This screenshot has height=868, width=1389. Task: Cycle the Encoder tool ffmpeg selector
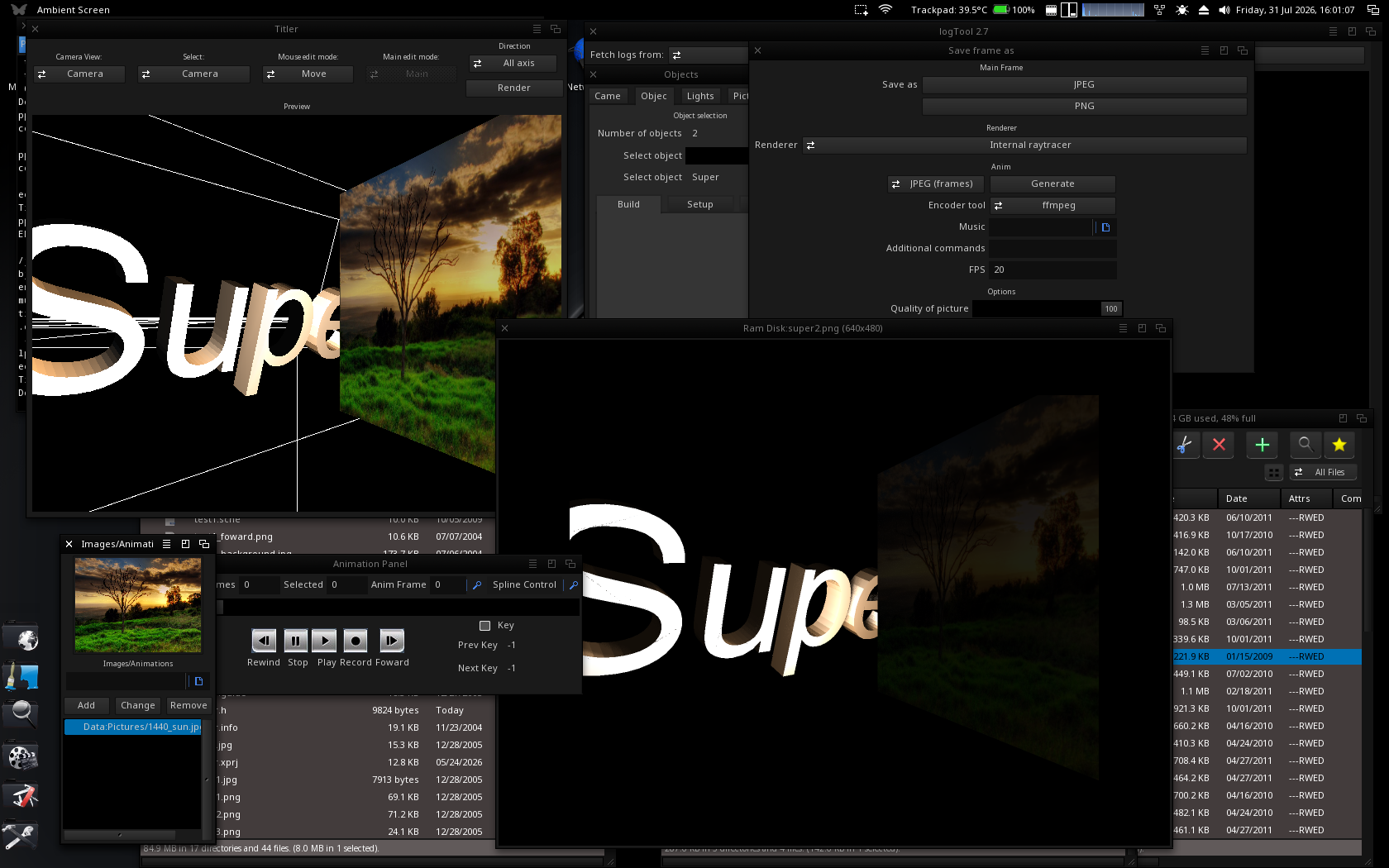coord(1052,205)
